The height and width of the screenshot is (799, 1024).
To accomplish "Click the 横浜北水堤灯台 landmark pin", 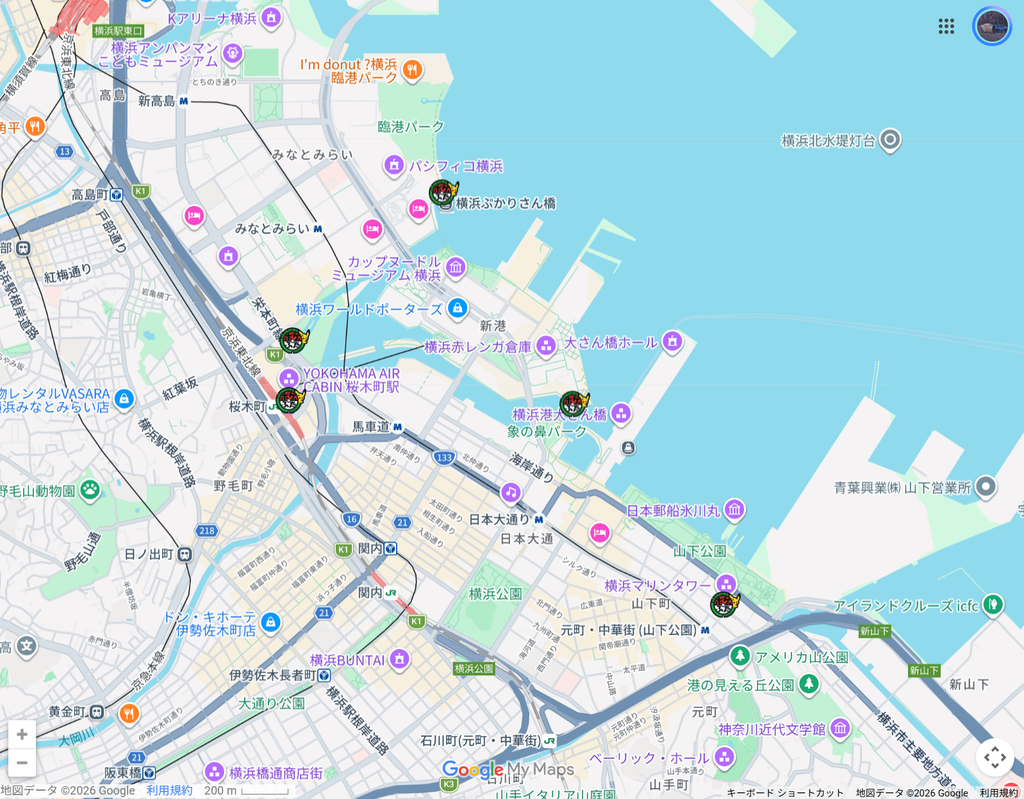I will (890, 140).
